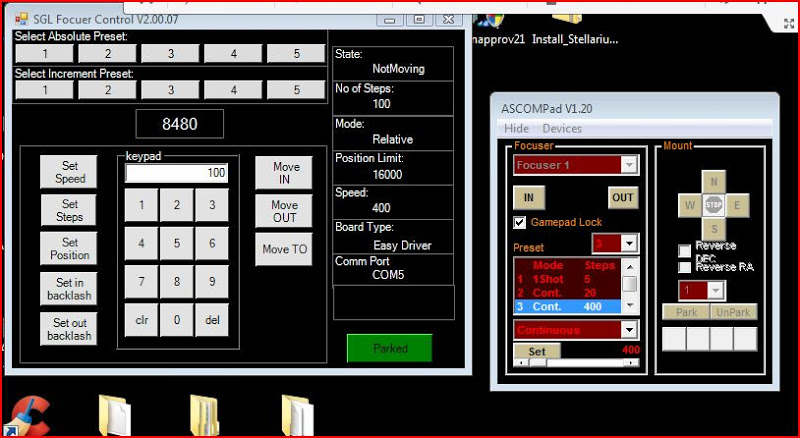The height and width of the screenshot is (438, 800).
Task: Click the Move IN button
Action: [284, 173]
